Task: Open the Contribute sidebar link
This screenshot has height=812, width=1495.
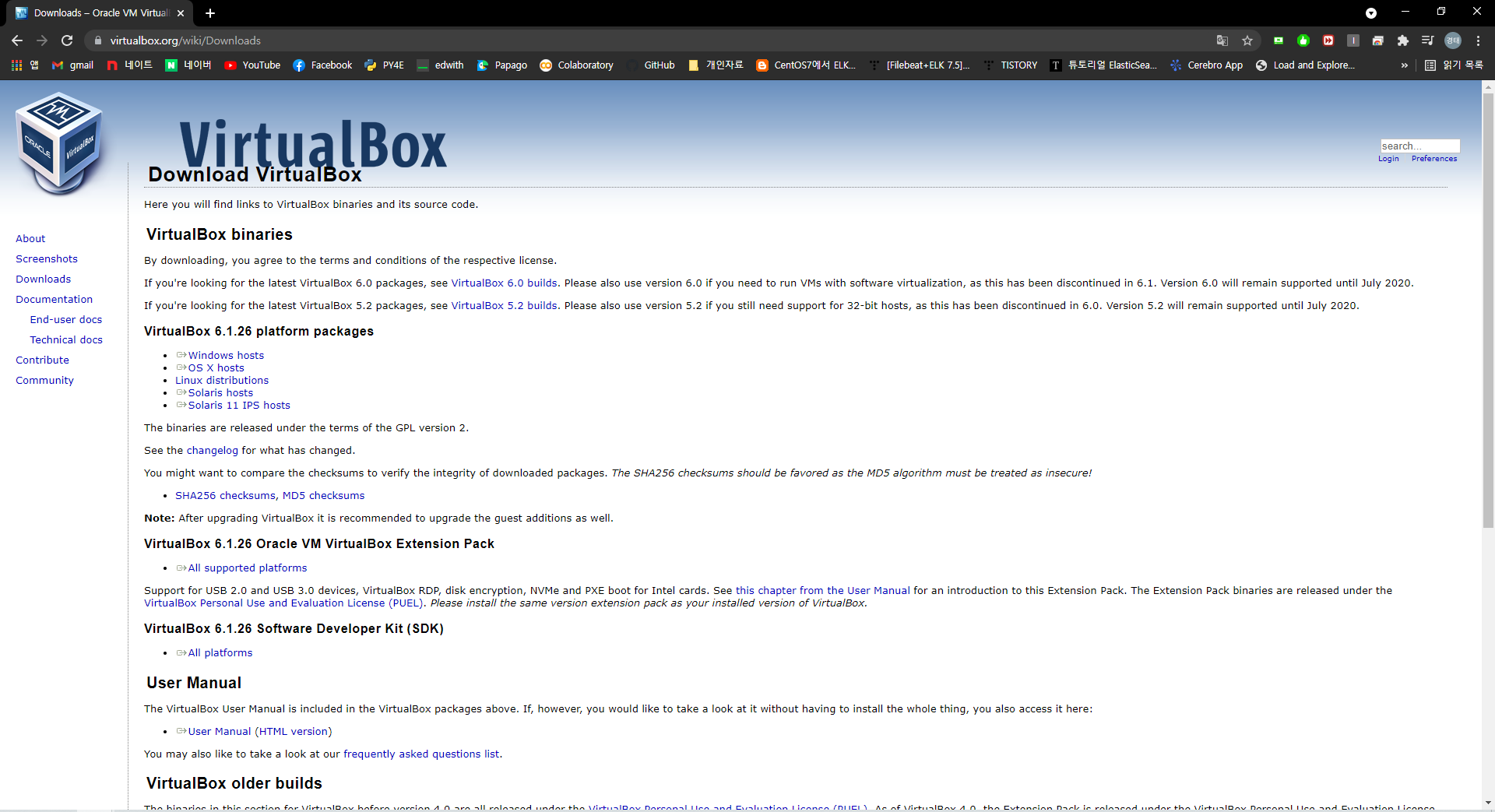Action: point(42,360)
